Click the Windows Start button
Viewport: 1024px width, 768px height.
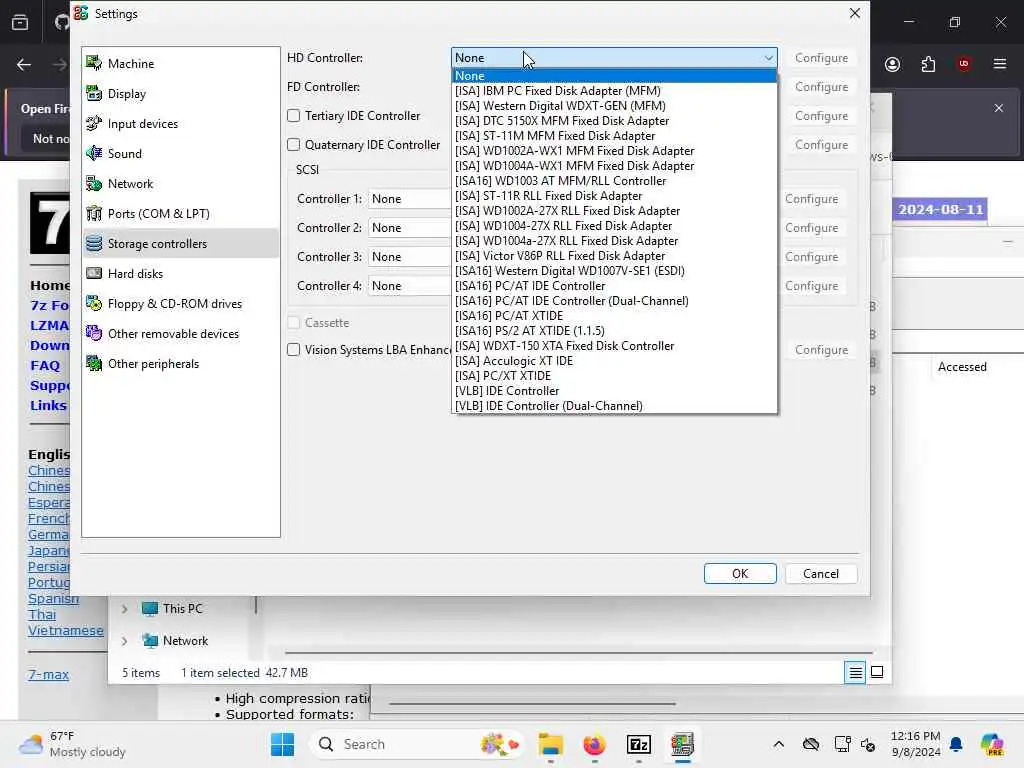[x=282, y=744]
